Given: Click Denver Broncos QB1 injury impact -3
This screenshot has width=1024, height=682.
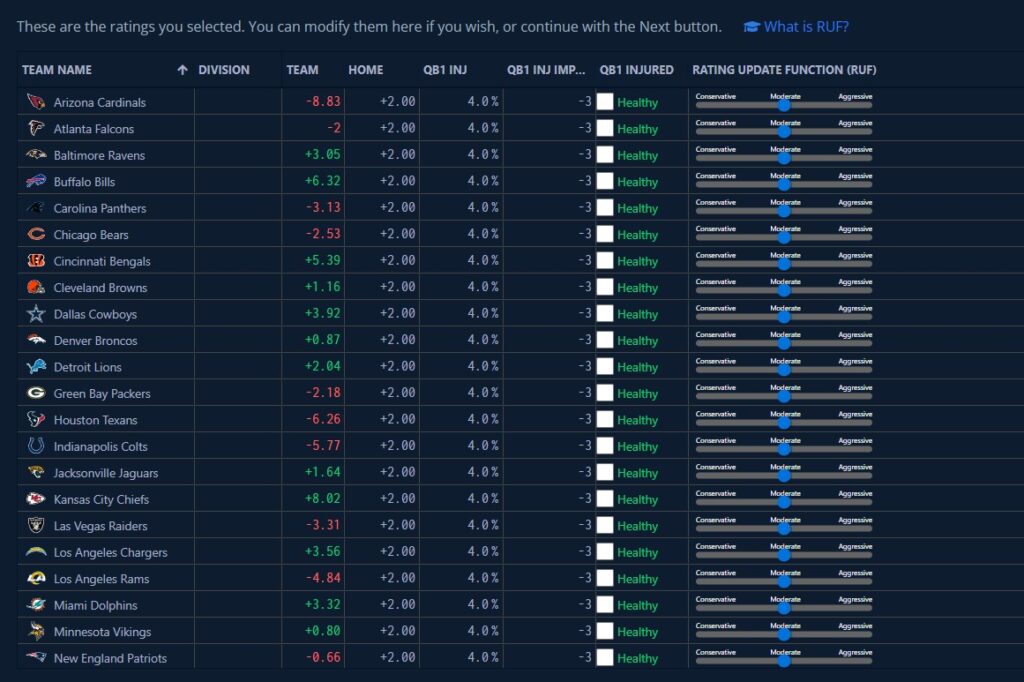Looking at the screenshot, I should click(584, 340).
